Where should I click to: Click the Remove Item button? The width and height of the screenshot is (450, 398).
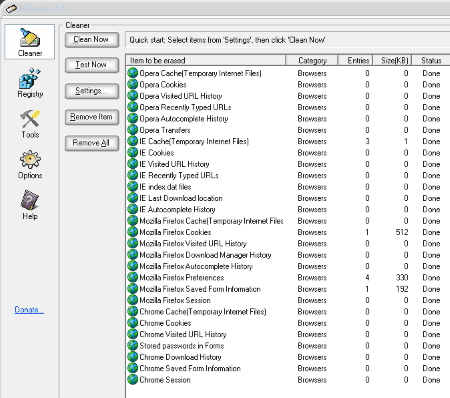pos(92,117)
